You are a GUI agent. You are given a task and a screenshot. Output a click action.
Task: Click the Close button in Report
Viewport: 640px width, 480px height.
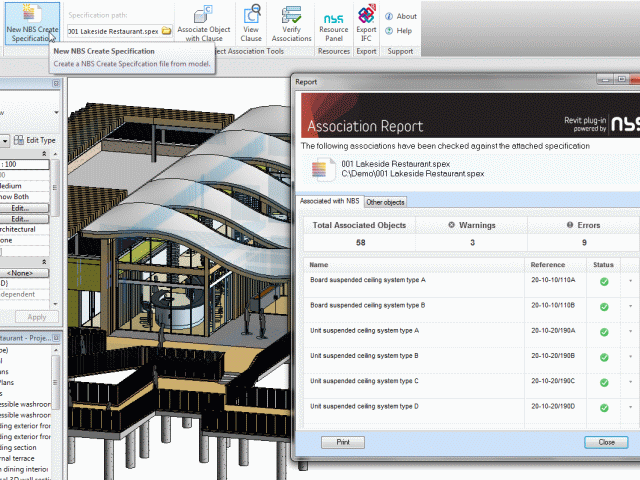coord(606,442)
